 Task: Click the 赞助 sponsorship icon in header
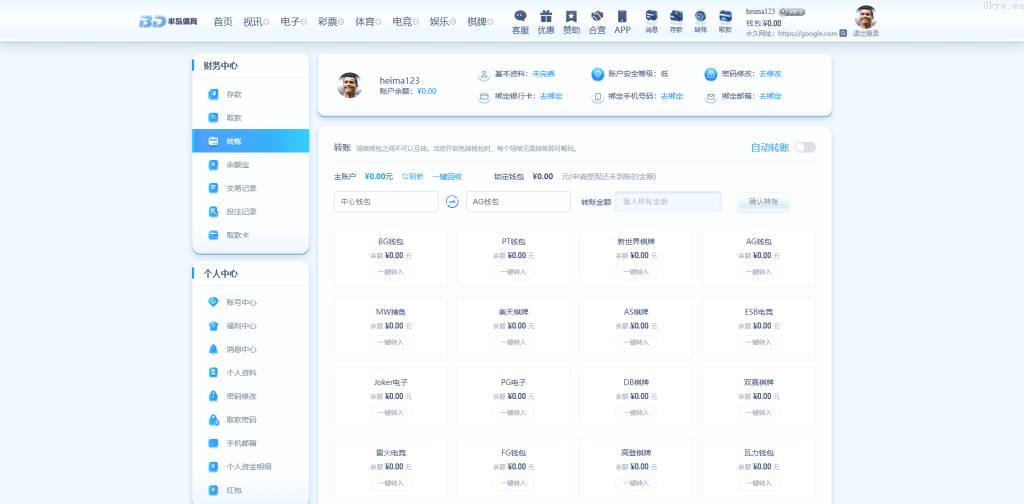571,17
